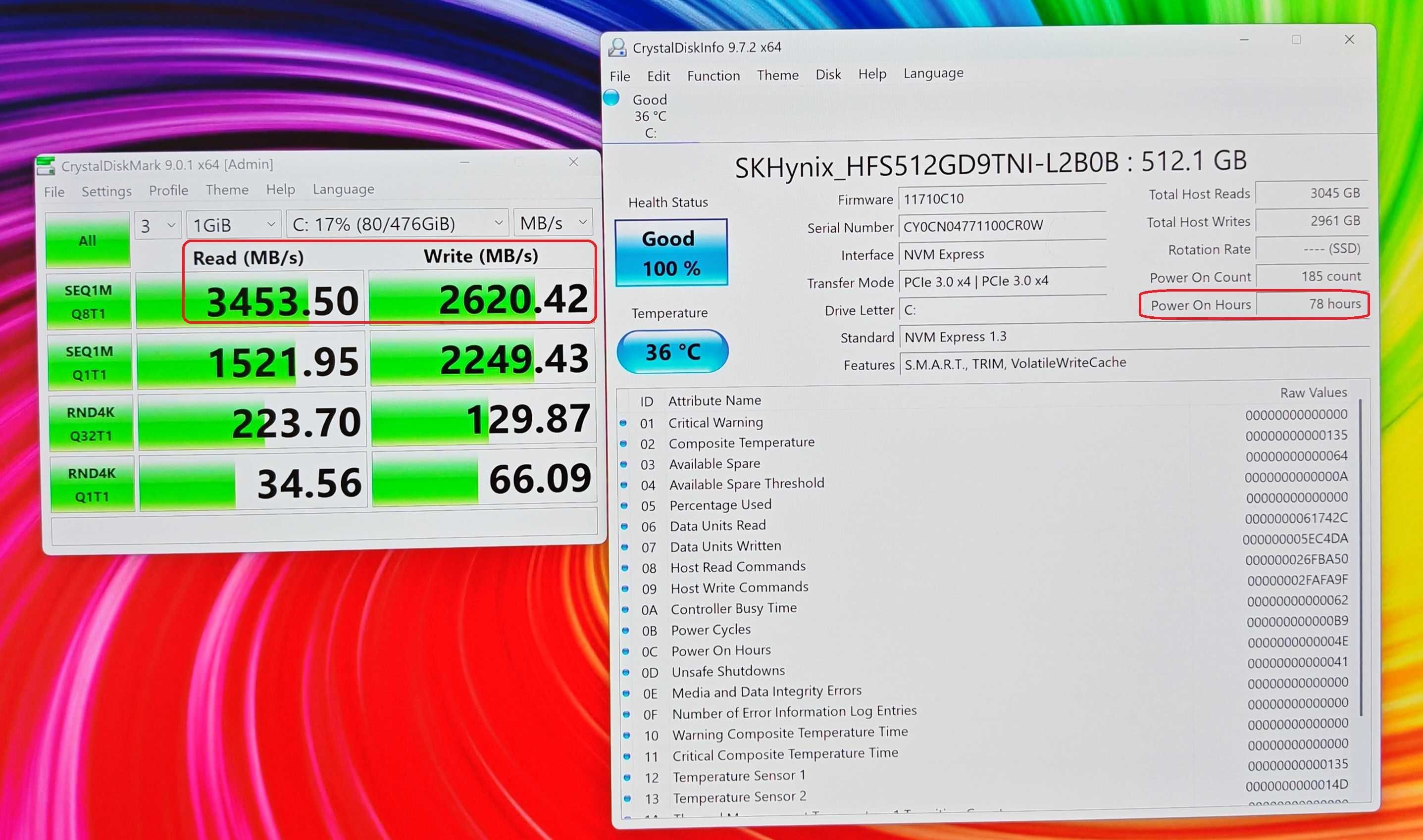Image resolution: width=1423 pixels, height=840 pixels.
Task: Click status dot for Controller Busy Time
Action: [625, 610]
